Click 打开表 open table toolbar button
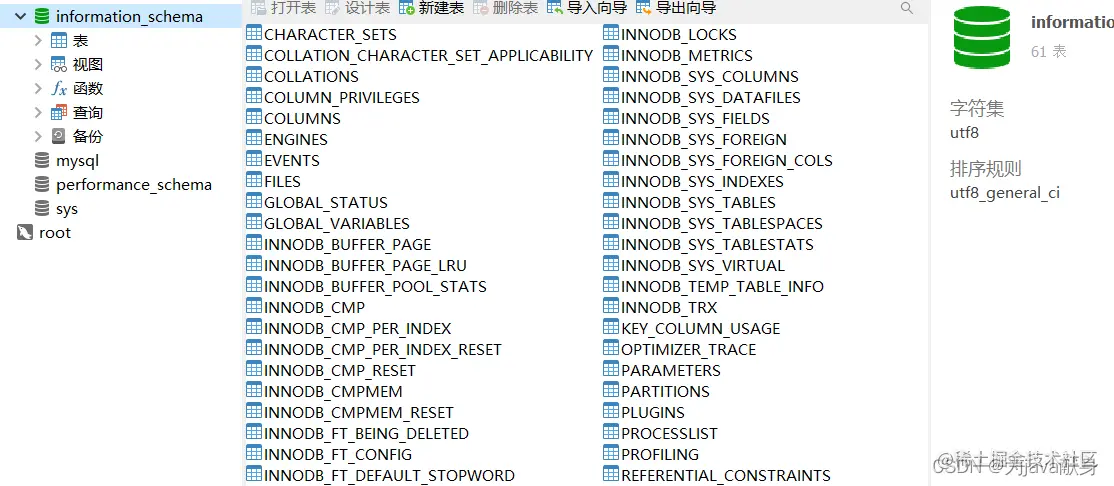Screen dimensions: 1114x486 tap(283, 8)
